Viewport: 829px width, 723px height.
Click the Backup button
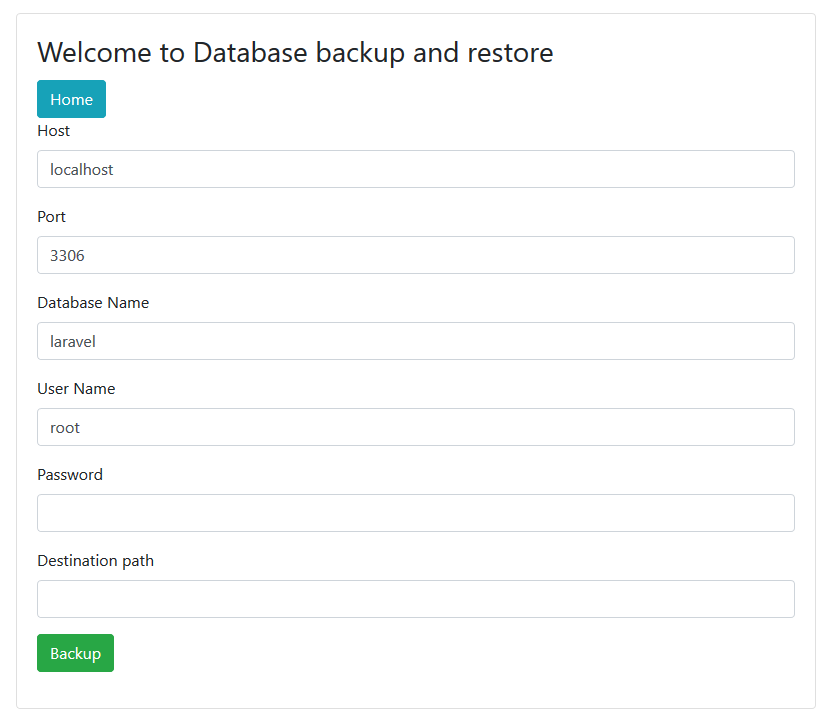click(x=75, y=652)
